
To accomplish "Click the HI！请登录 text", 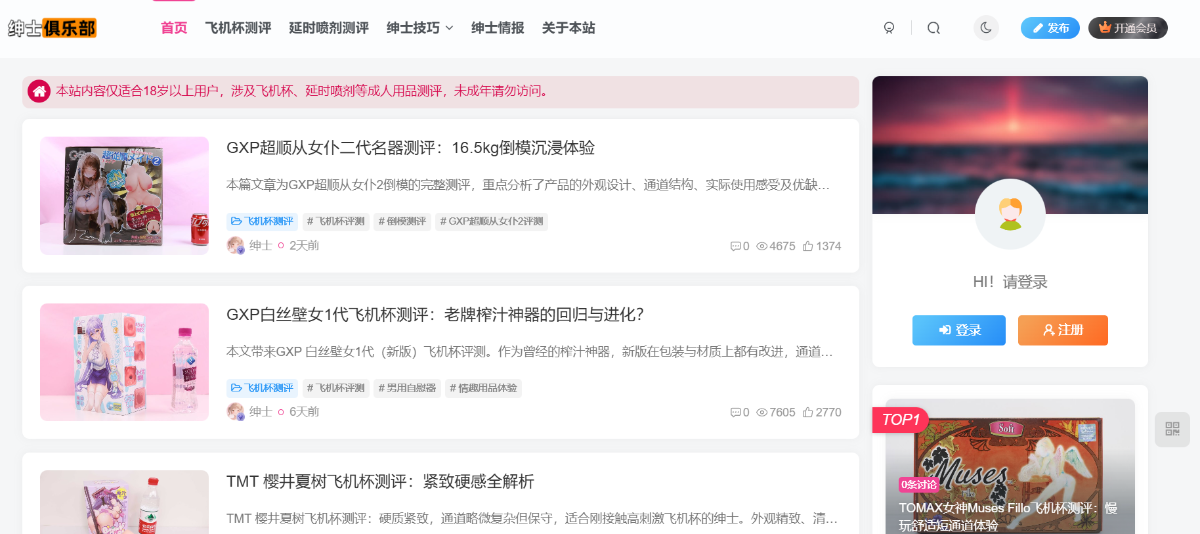I will (1010, 282).
